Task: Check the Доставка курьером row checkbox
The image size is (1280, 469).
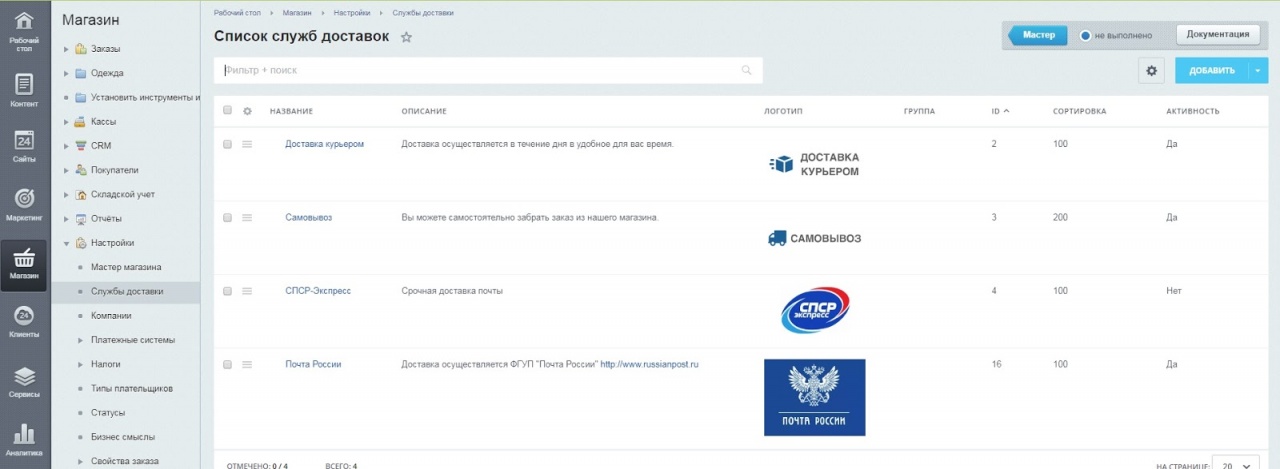Action: pos(228,144)
